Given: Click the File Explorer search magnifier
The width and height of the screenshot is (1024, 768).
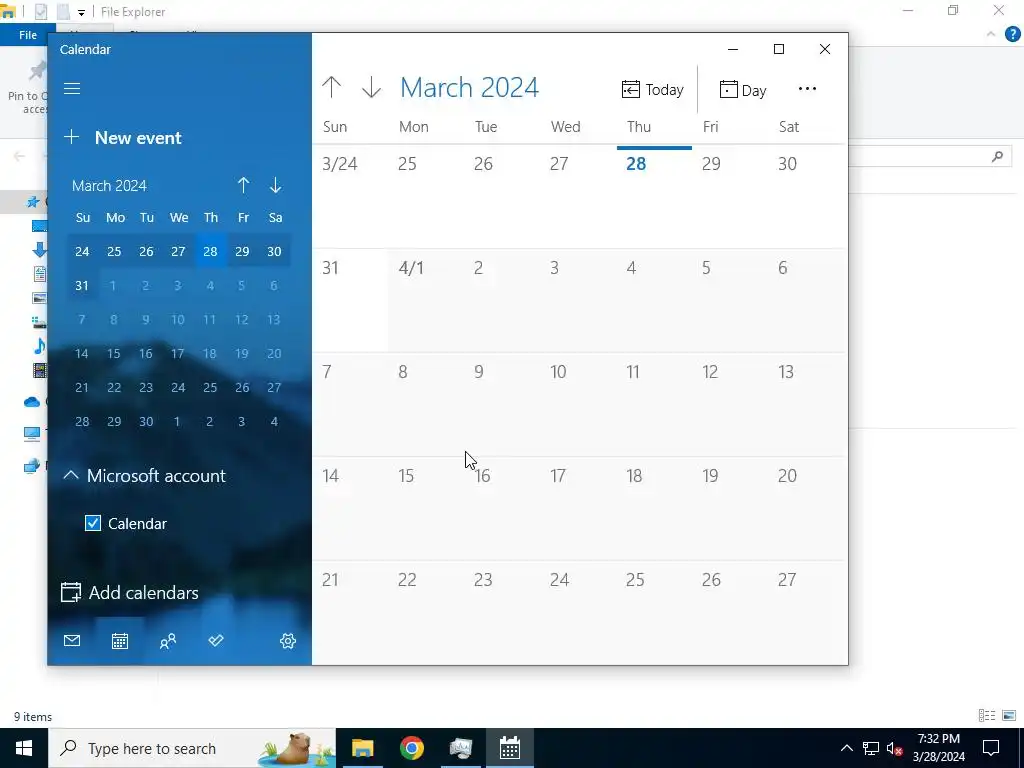Looking at the screenshot, I should (997, 157).
